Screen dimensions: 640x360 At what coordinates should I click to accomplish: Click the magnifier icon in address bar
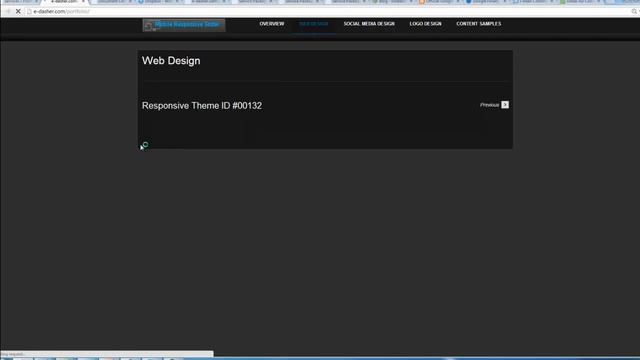click(x=634, y=11)
